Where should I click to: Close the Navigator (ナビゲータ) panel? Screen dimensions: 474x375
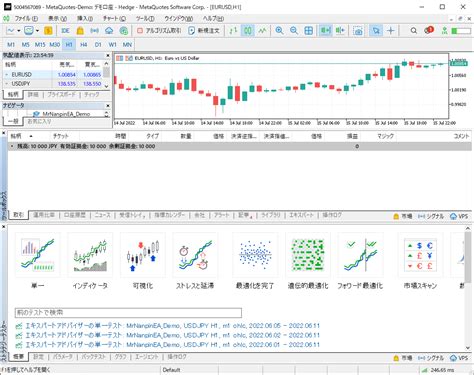point(108,106)
